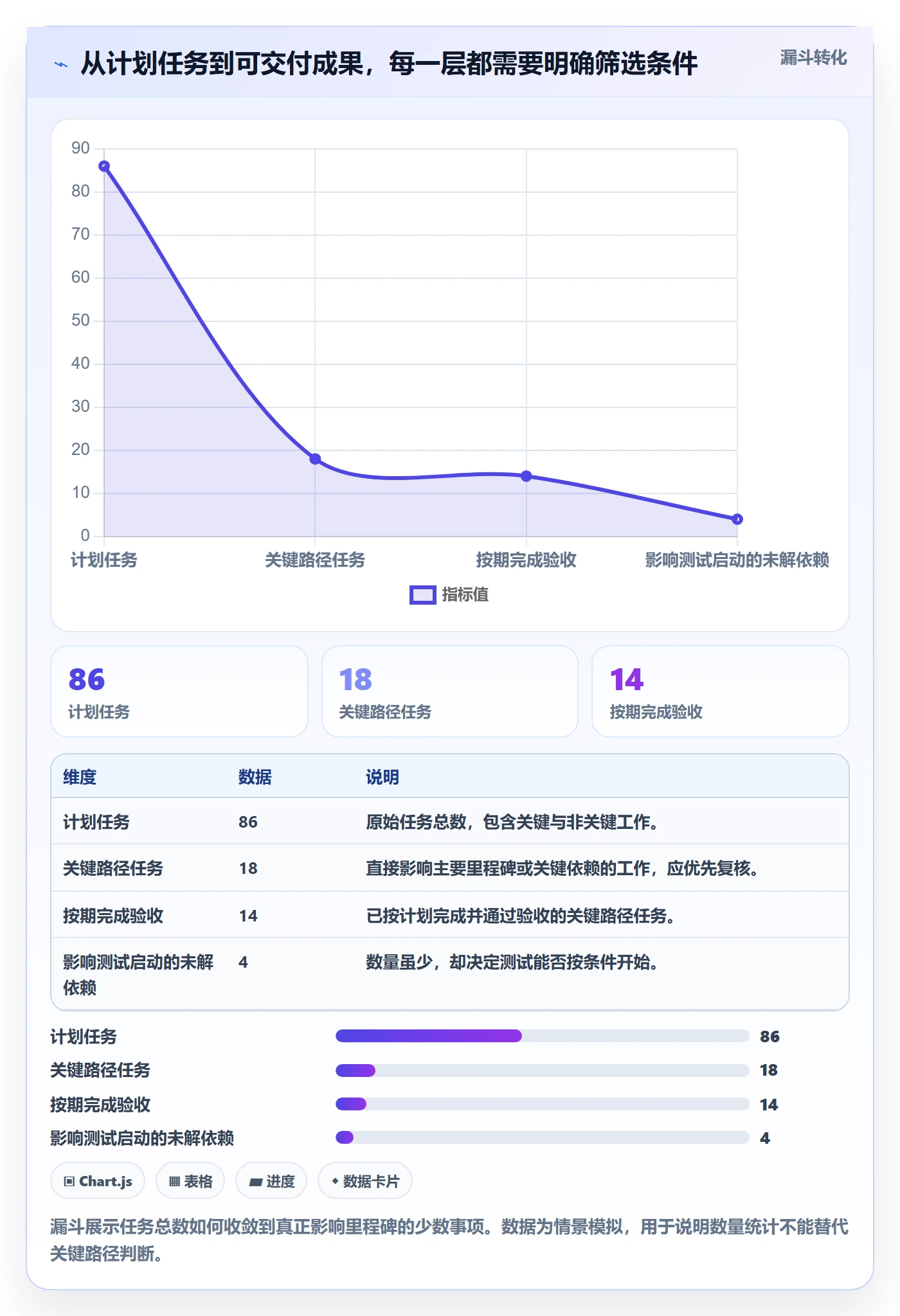900x1316 pixels.
Task: Open the stat card showing 14 按期完成验收
Action: pyautogui.click(x=721, y=691)
